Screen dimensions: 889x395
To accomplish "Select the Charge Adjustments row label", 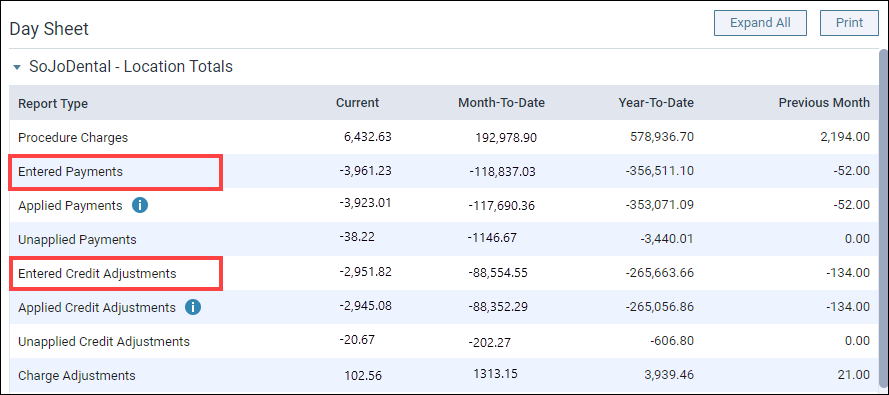I will tap(77, 375).
